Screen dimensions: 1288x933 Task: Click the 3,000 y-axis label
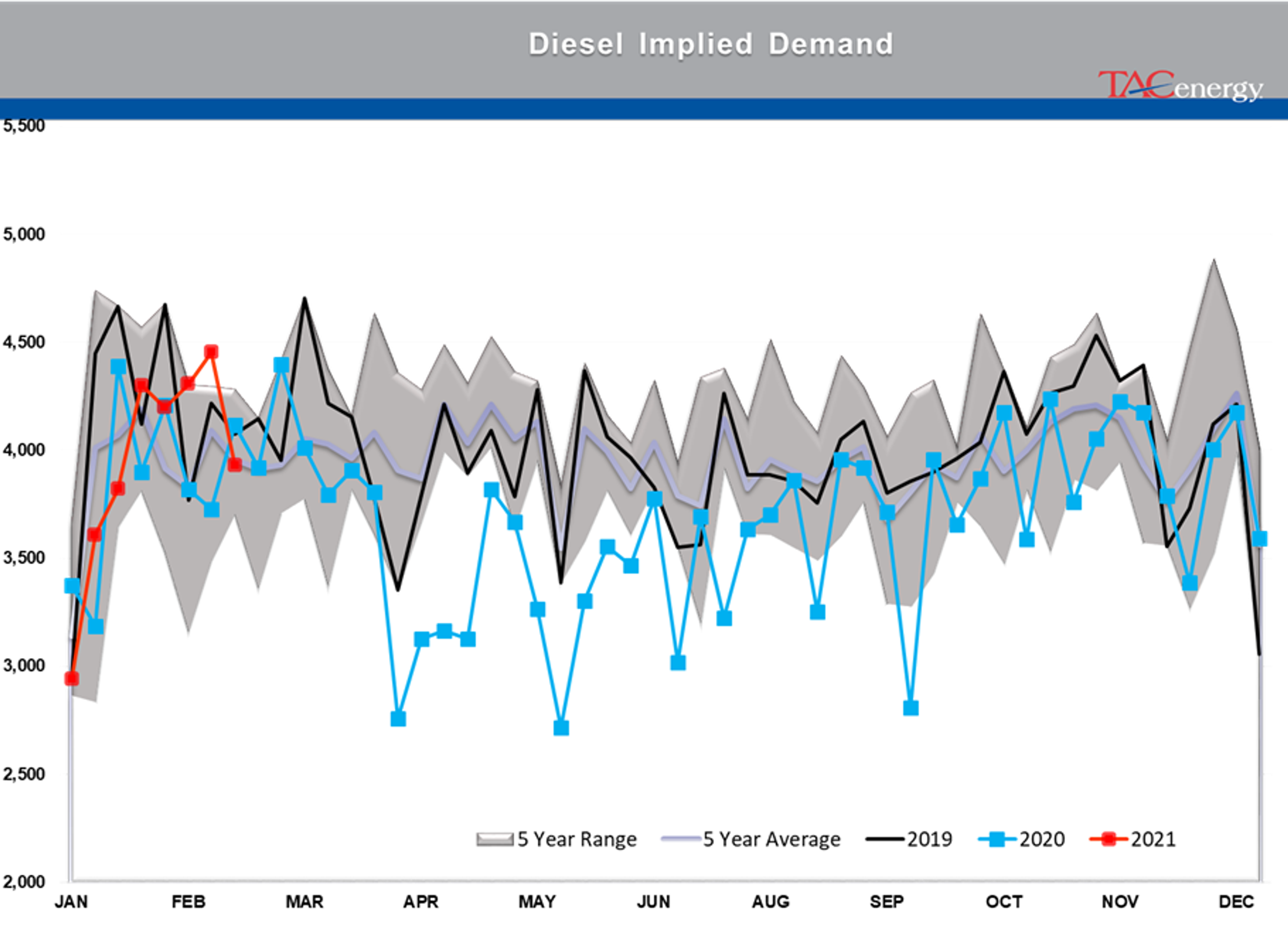[x=24, y=666]
